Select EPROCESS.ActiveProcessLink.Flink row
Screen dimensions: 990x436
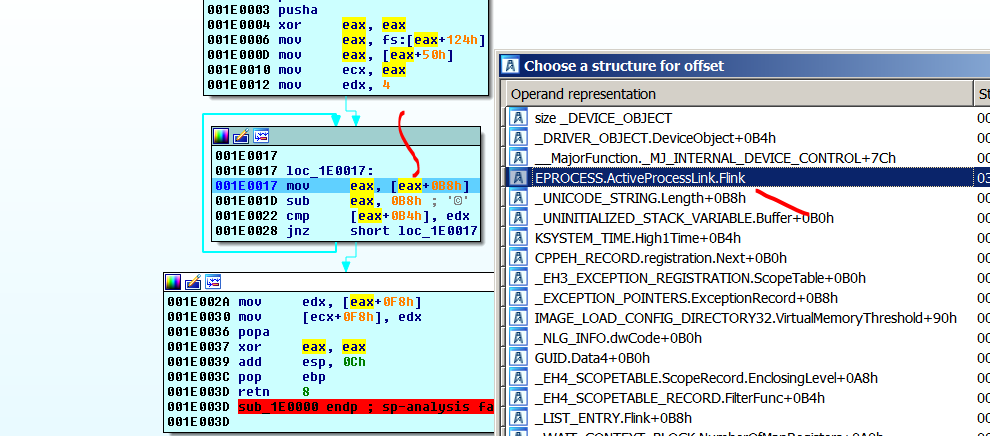[640, 178]
